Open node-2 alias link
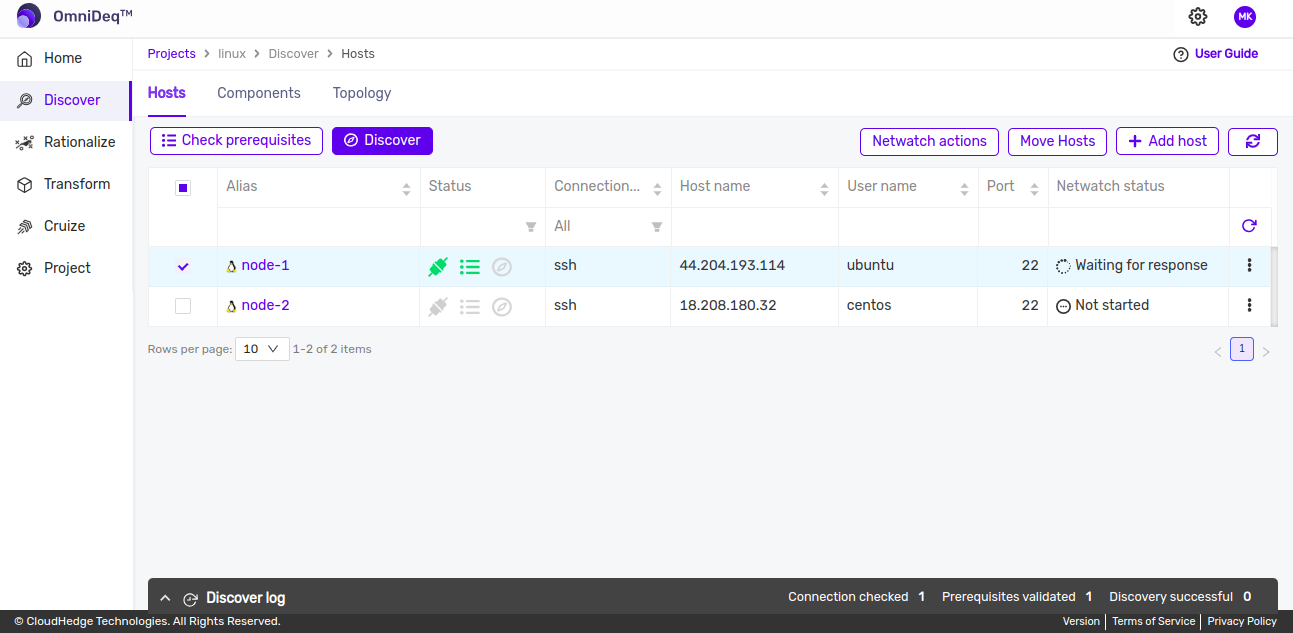This screenshot has width=1293, height=633. tap(265, 306)
